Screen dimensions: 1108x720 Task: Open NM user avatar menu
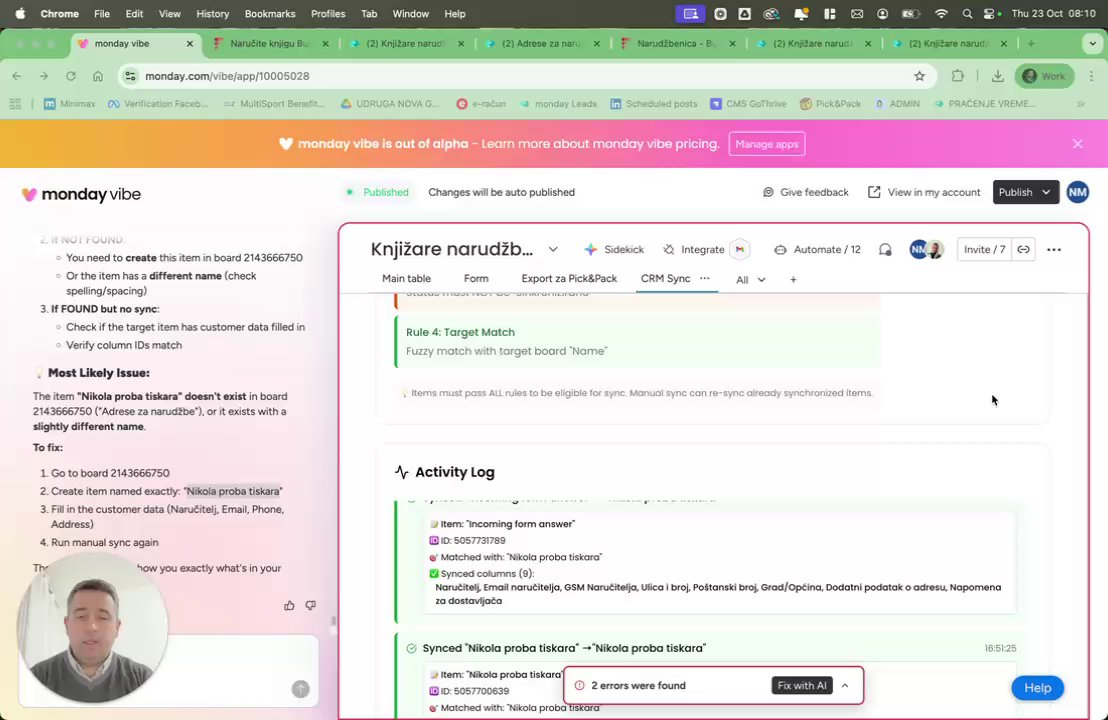(x=1078, y=192)
